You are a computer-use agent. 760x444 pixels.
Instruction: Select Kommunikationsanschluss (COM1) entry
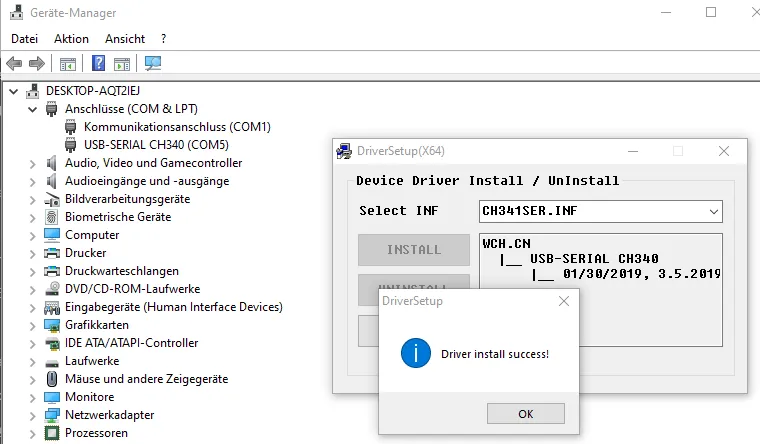point(177,127)
